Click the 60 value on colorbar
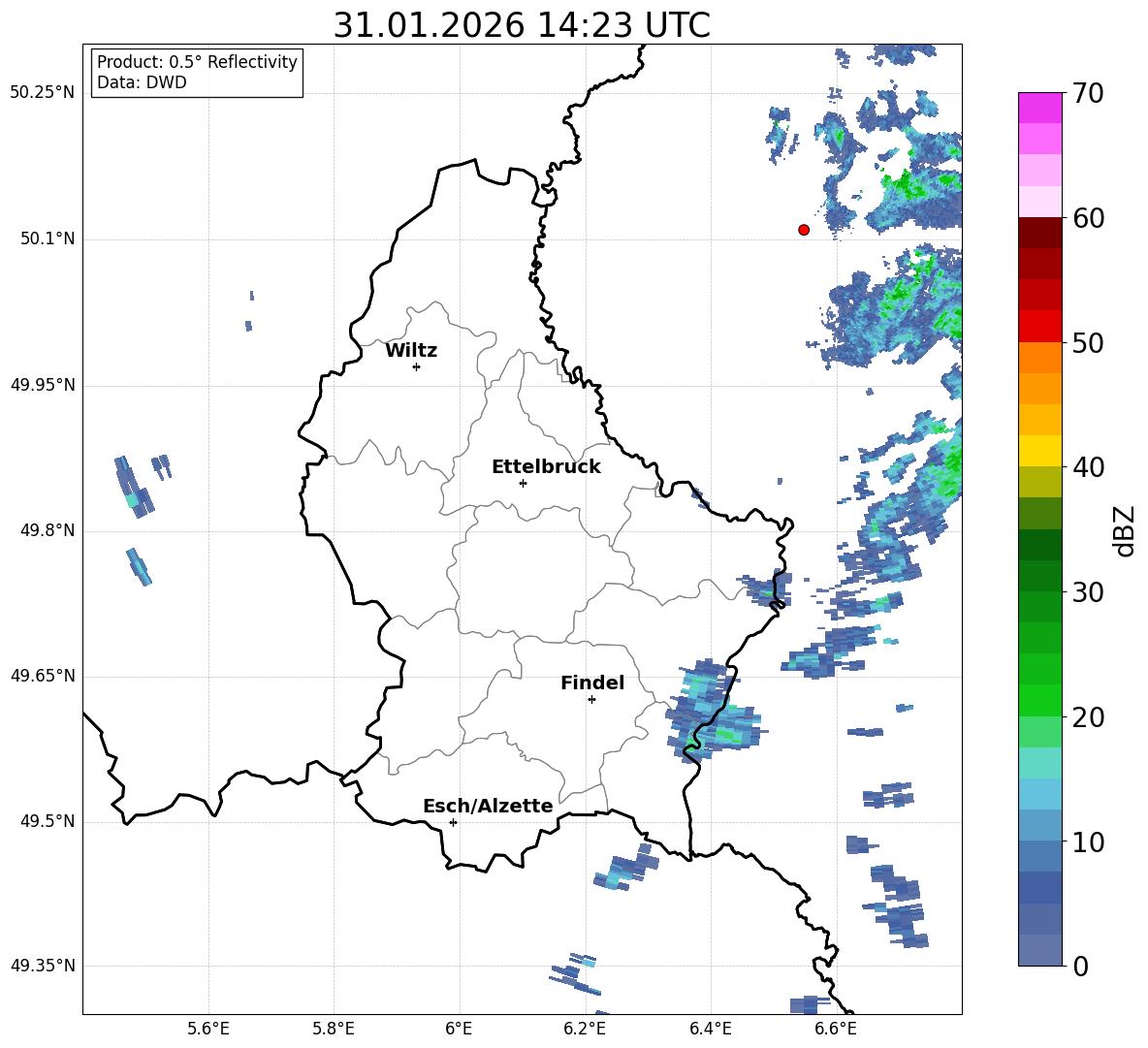1148x1048 pixels. [1087, 218]
